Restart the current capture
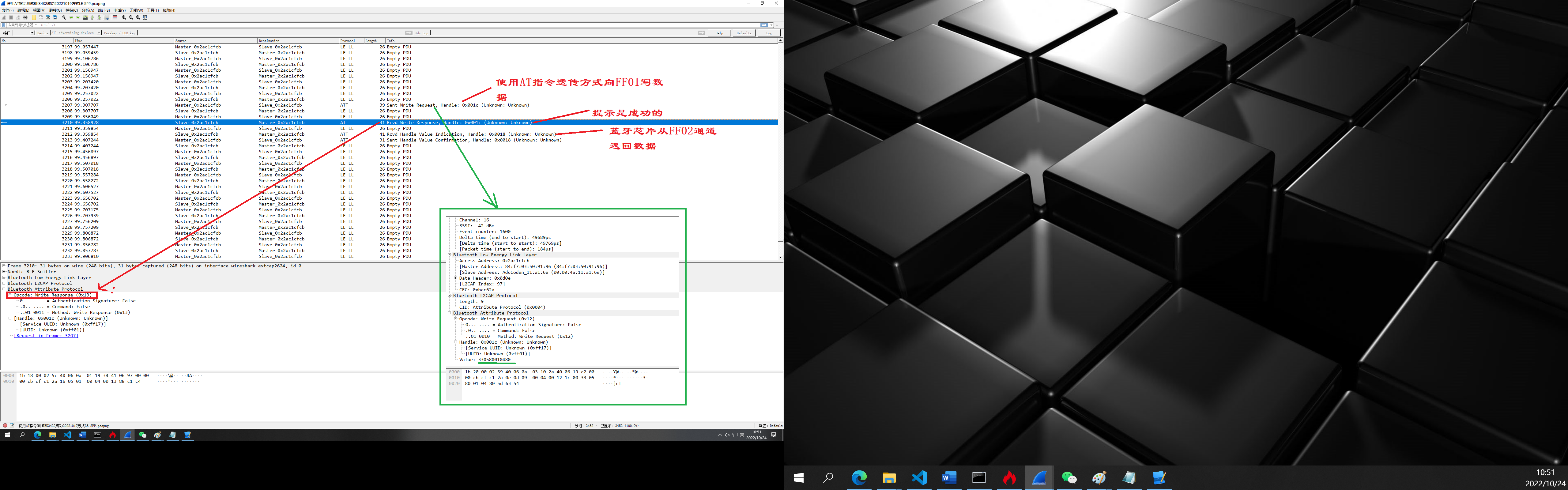 (18, 18)
